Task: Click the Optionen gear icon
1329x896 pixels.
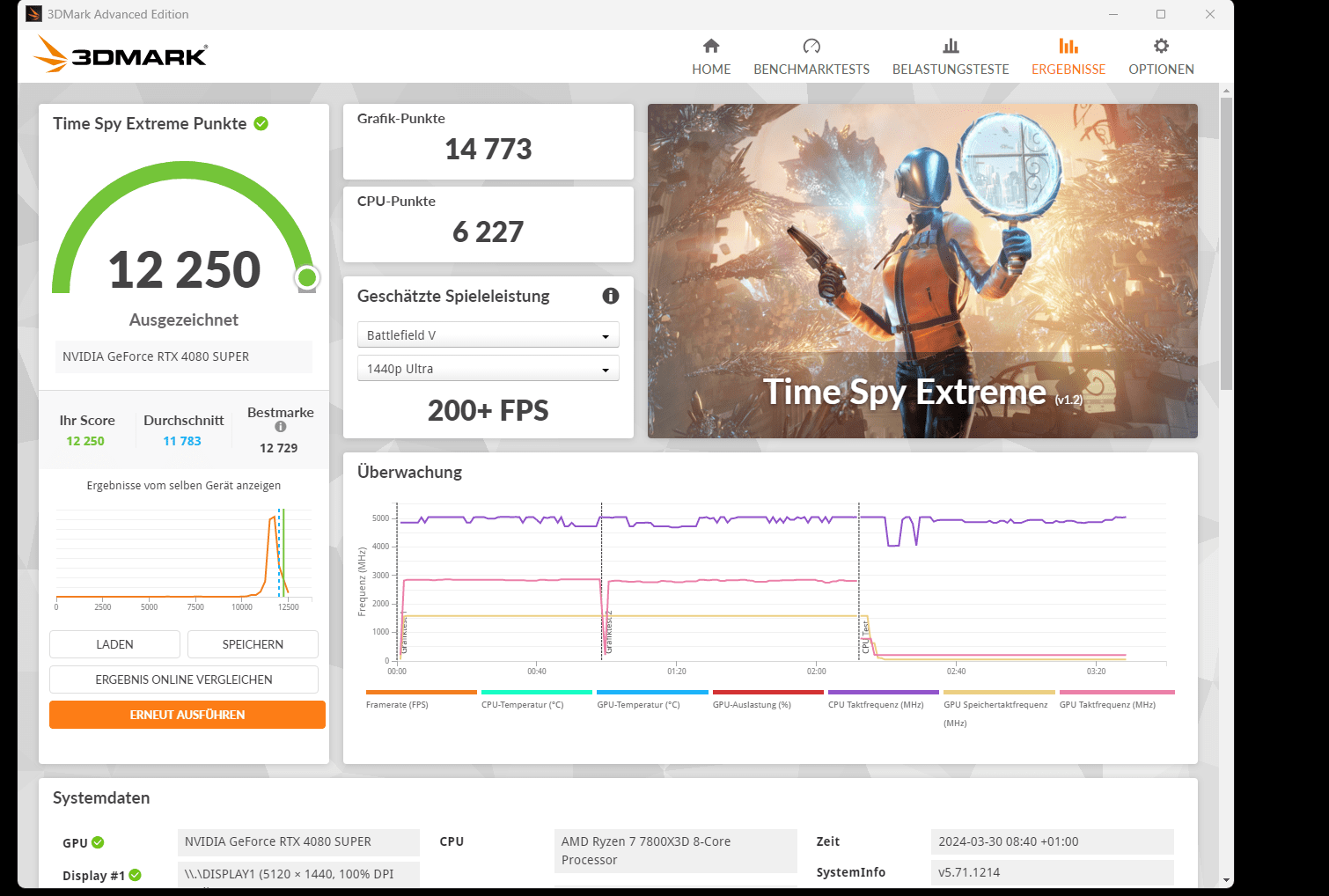Action: tap(1161, 46)
